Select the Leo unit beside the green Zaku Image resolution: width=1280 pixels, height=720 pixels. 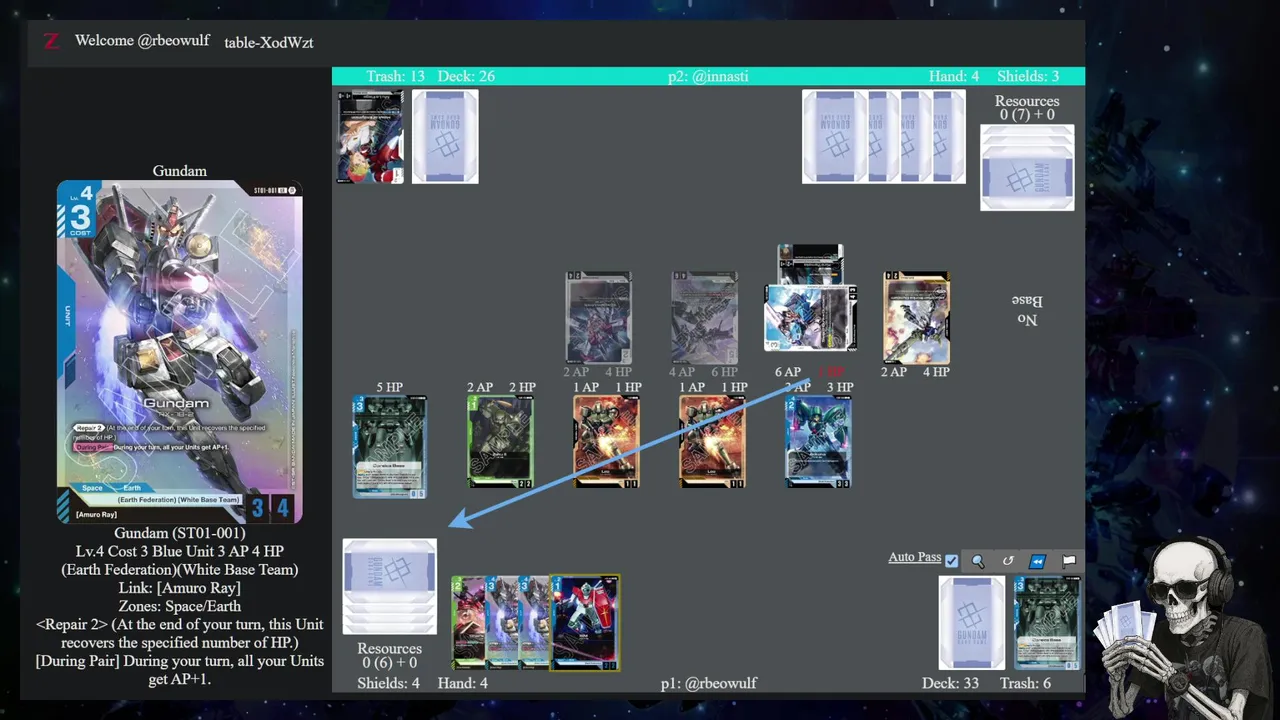point(606,442)
